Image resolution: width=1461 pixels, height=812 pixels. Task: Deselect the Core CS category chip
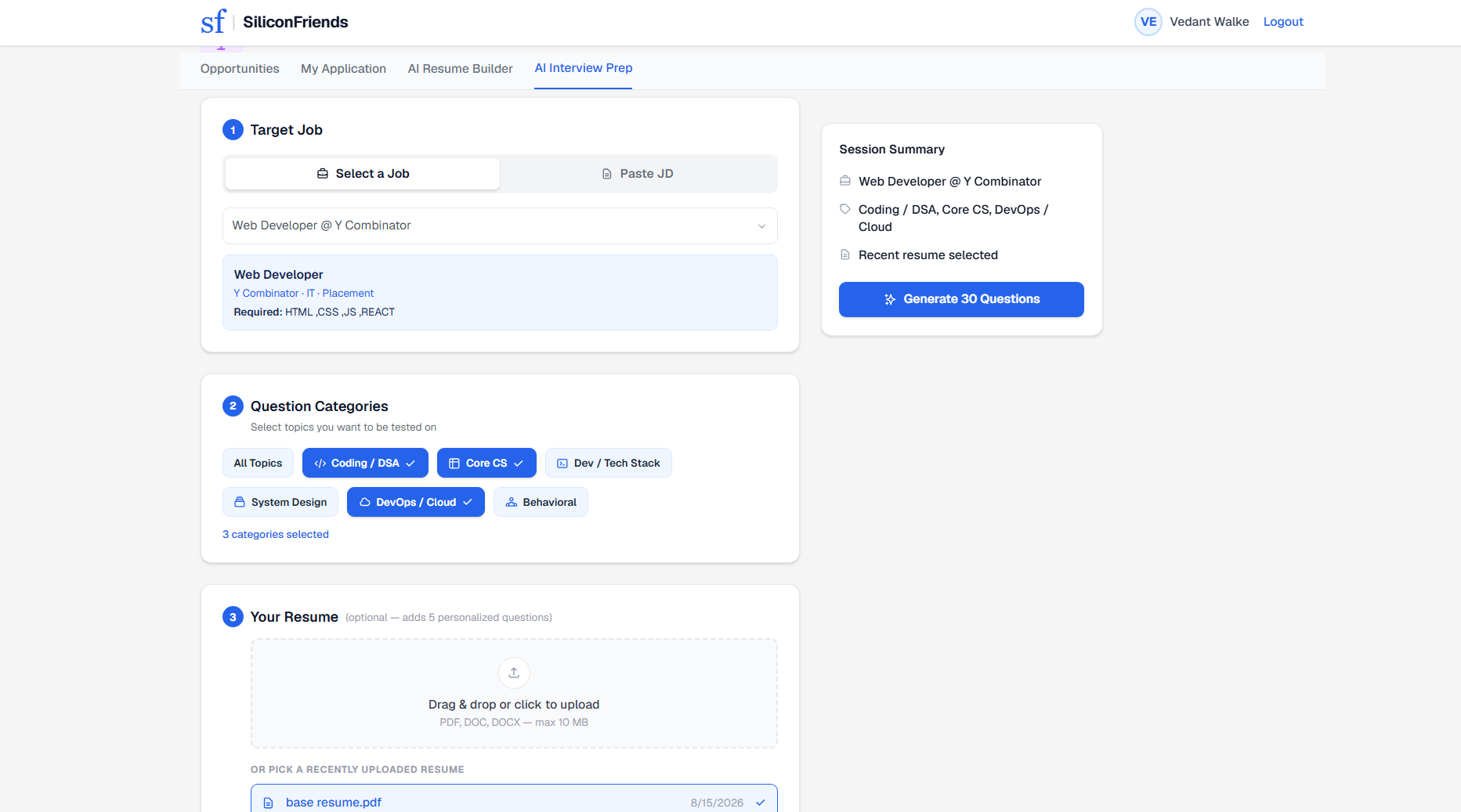[x=486, y=463]
